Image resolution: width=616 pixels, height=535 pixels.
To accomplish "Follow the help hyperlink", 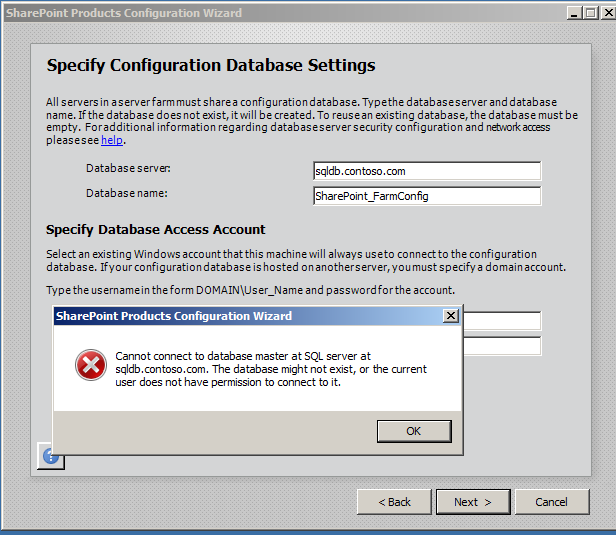I will 112,140.
